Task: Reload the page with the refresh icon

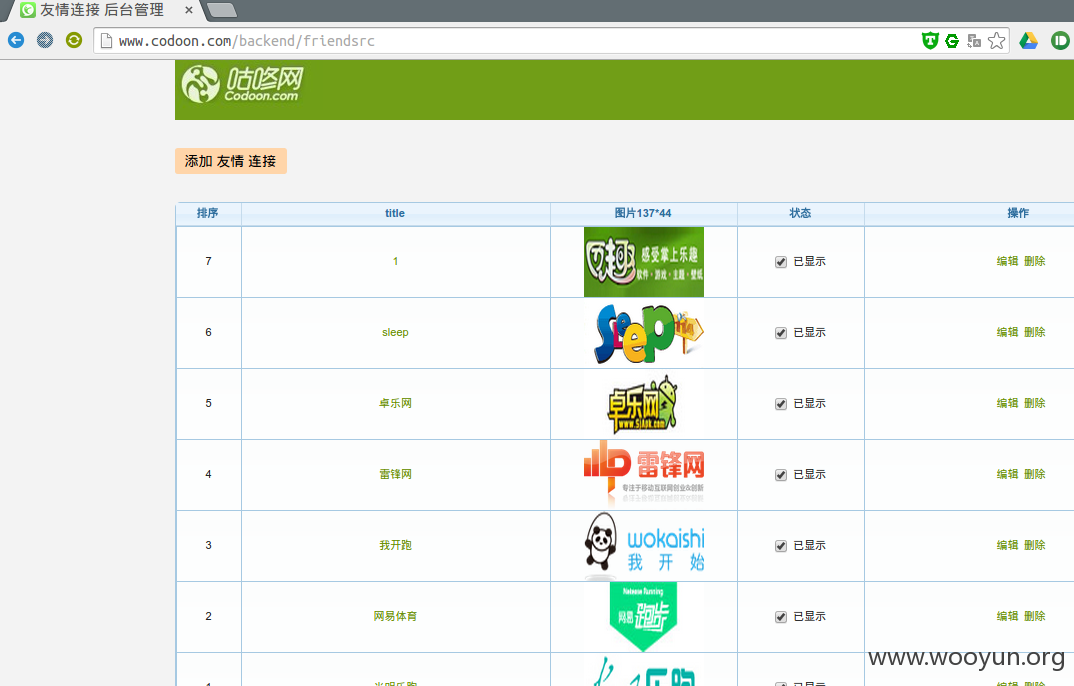Action: (73, 40)
